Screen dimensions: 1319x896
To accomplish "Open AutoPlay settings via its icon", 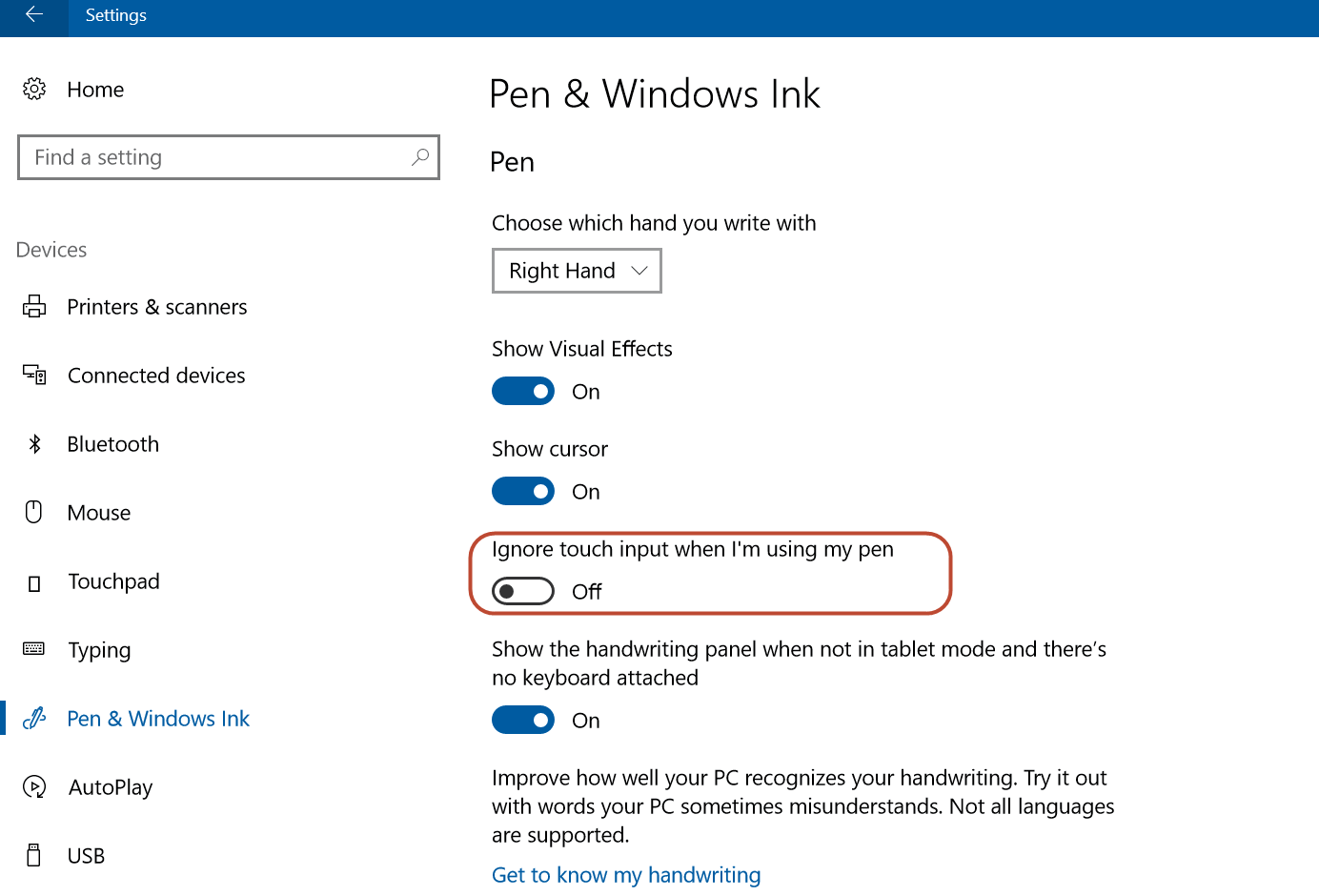I will pyautogui.click(x=34, y=786).
